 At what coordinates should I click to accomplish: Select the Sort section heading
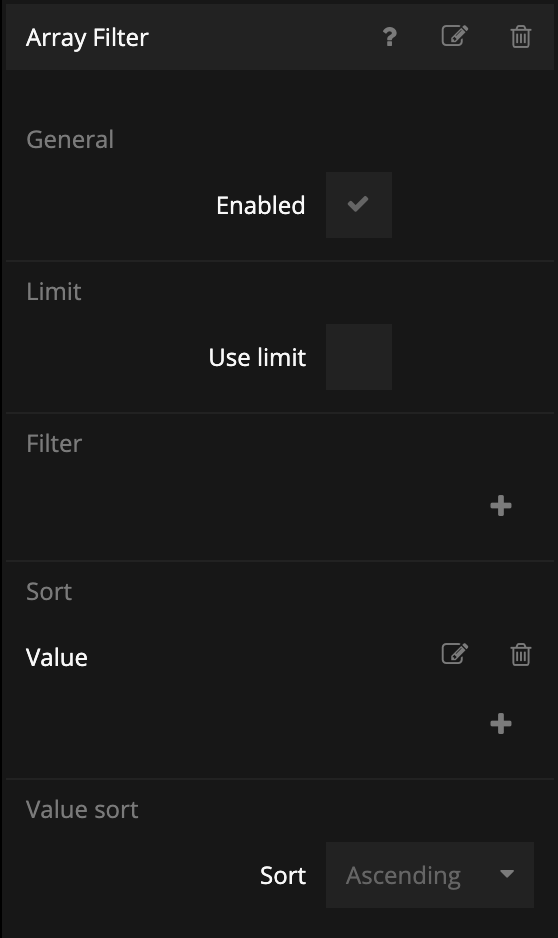49,592
